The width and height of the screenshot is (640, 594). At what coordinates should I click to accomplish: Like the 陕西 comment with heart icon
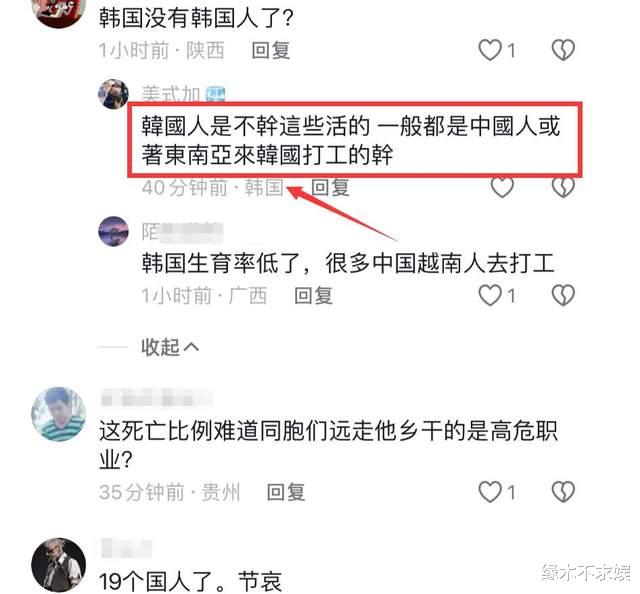coord(490,50)
